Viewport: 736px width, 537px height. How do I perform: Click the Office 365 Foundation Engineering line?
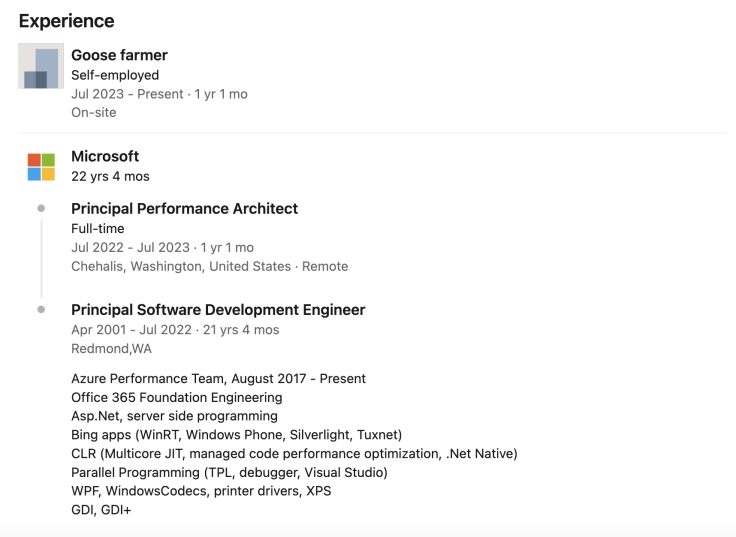pyautogui.click(x=177, y=398)
